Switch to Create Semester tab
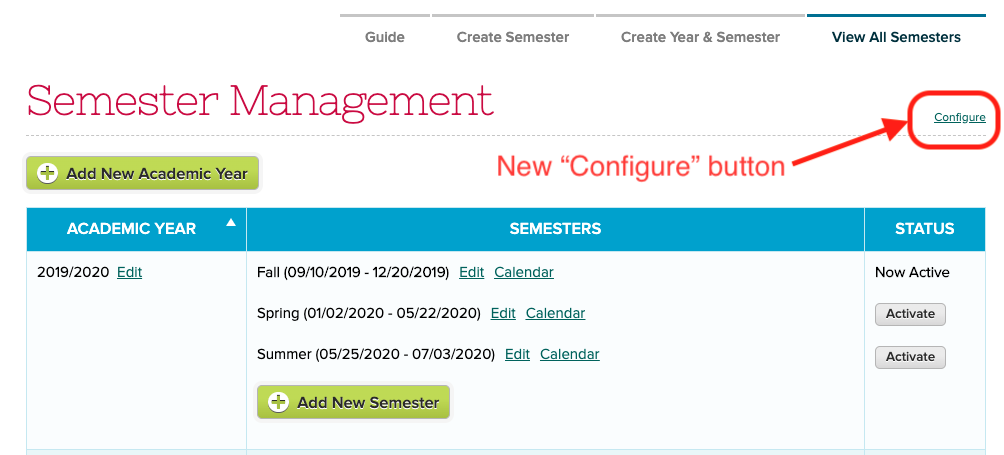The width and height of the screenshot is (1004, 455). tap(513, 37)
